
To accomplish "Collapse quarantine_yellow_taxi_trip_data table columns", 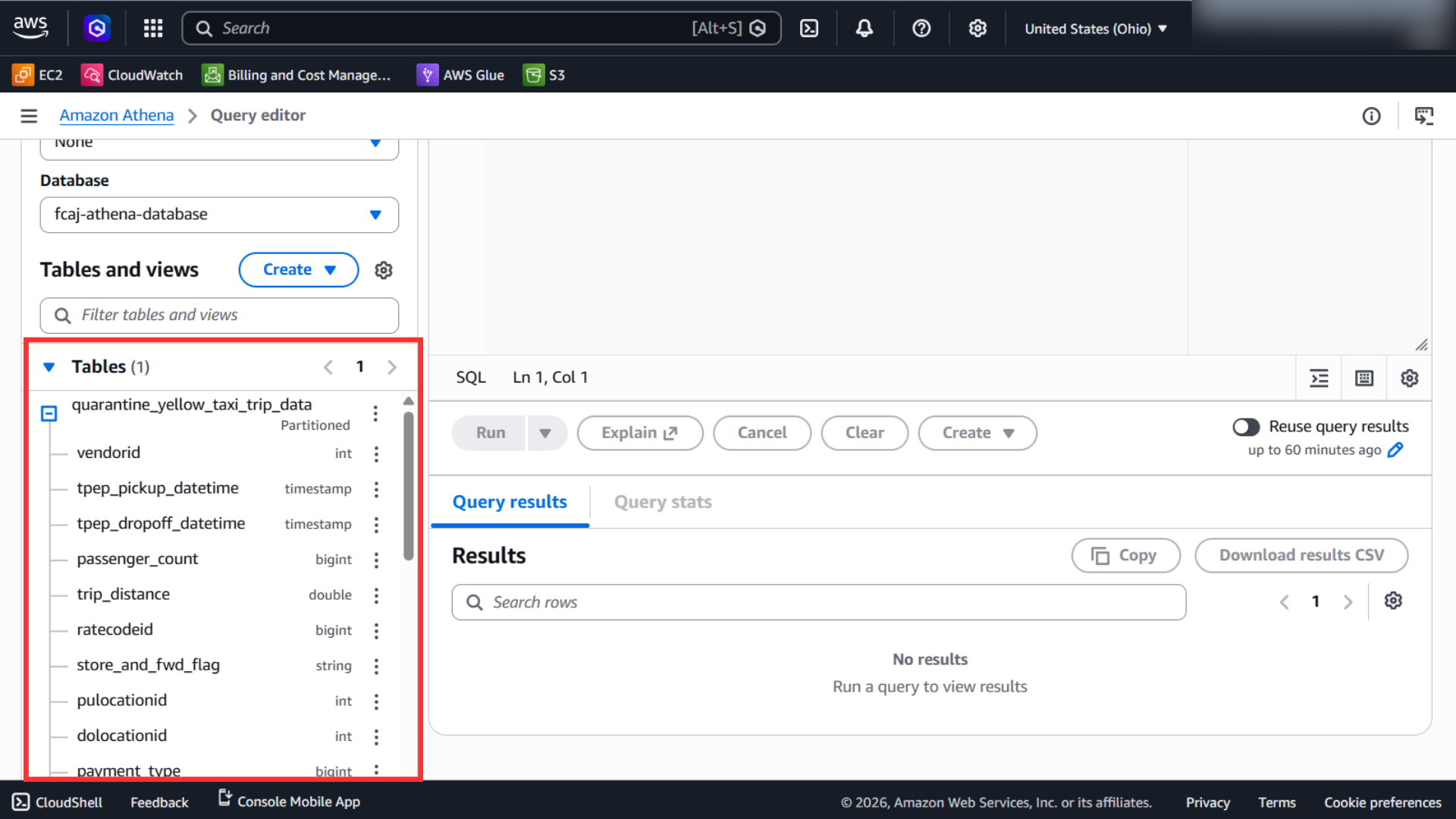I will pos(49,413).
